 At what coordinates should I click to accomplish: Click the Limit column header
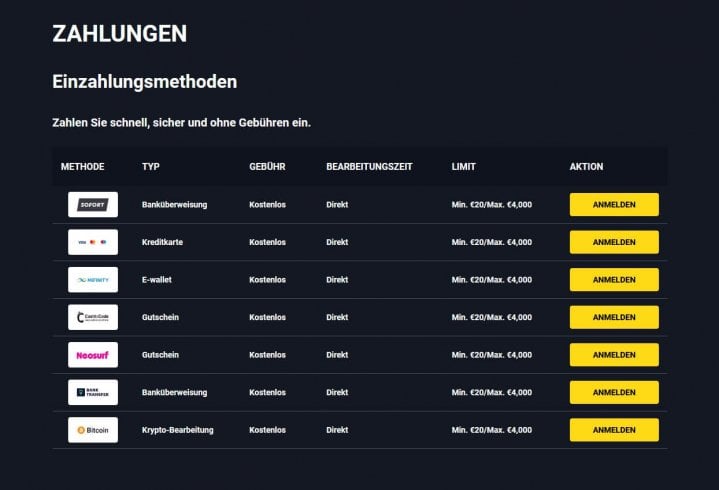464,167
